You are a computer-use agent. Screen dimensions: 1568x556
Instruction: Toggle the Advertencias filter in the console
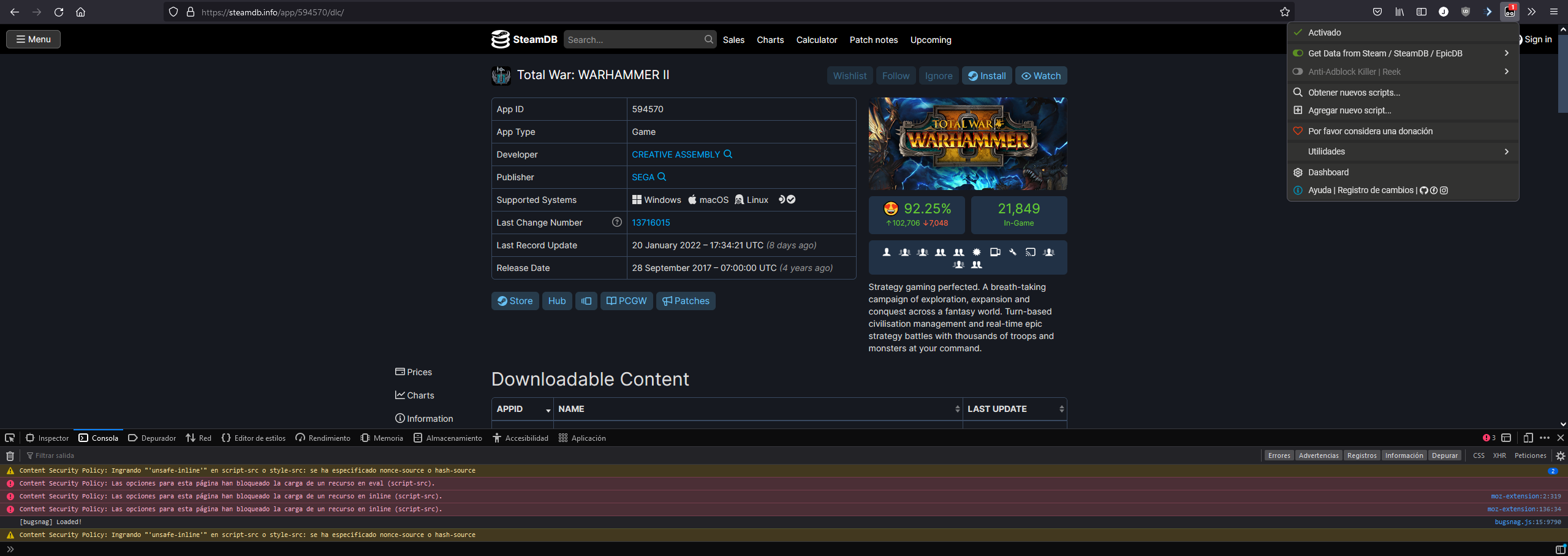1319,455
